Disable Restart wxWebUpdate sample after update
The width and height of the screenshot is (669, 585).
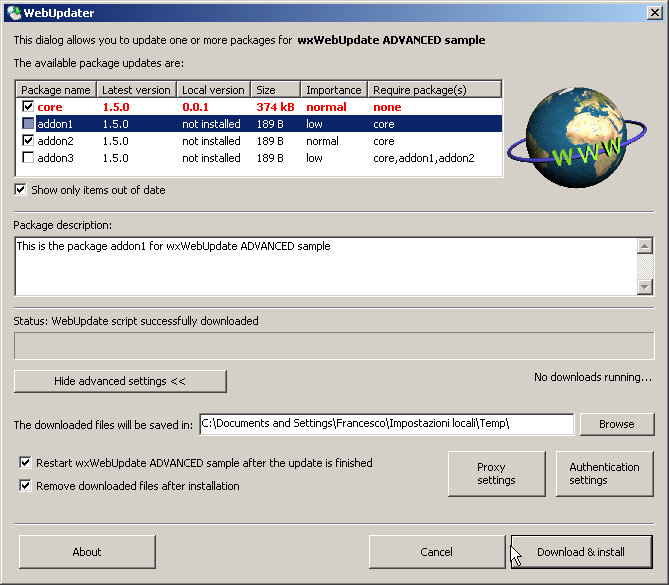(25, 463)
